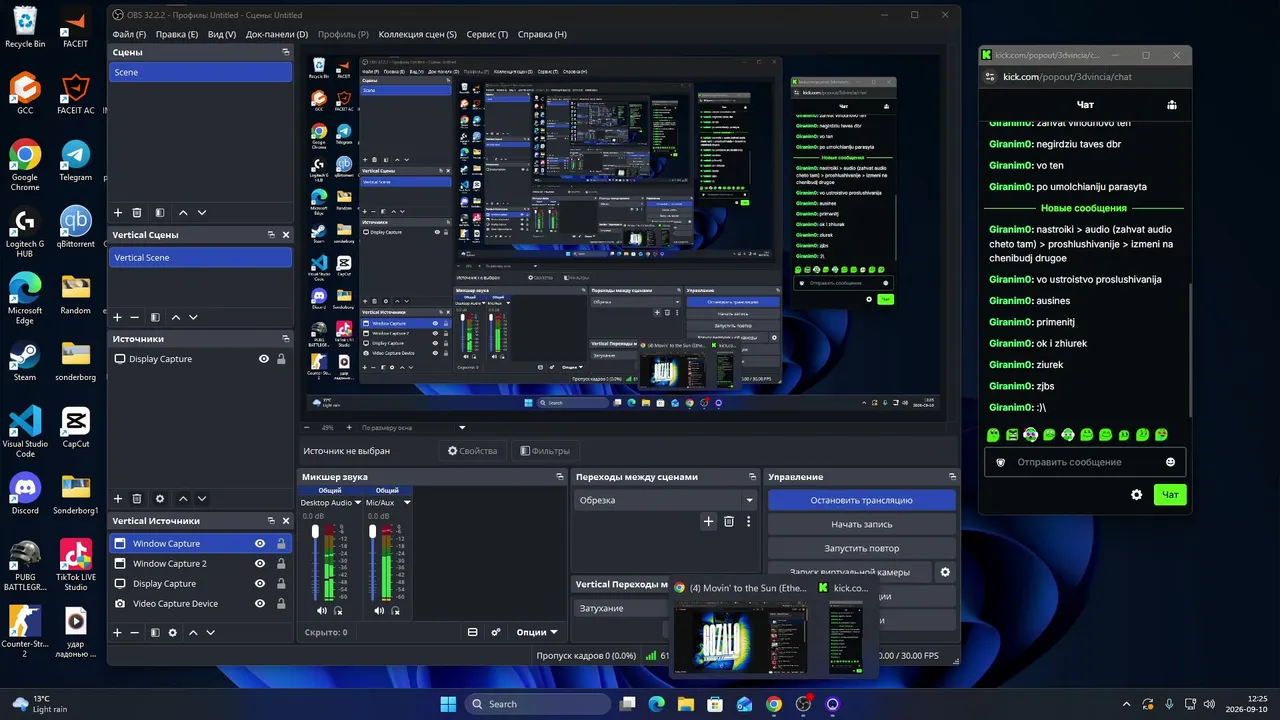Open advanced audio properties gears icon

(x=496, y=632)
